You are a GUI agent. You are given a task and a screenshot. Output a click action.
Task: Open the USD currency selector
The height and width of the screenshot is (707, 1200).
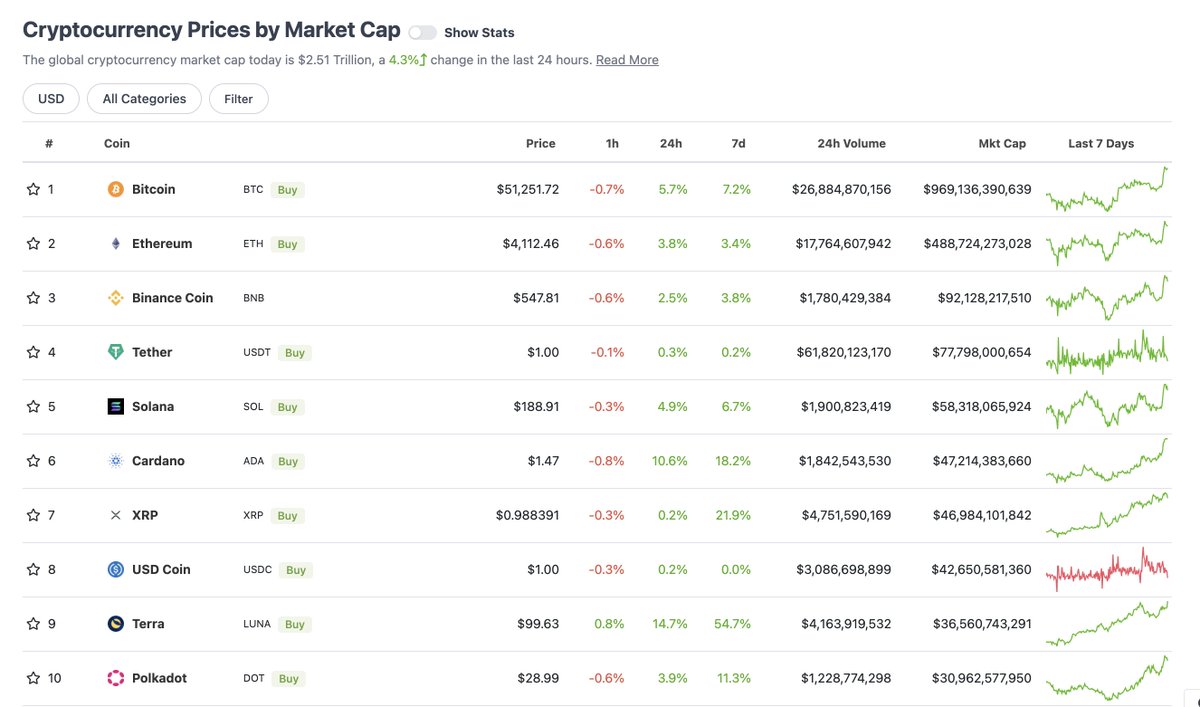pos(51,99)
